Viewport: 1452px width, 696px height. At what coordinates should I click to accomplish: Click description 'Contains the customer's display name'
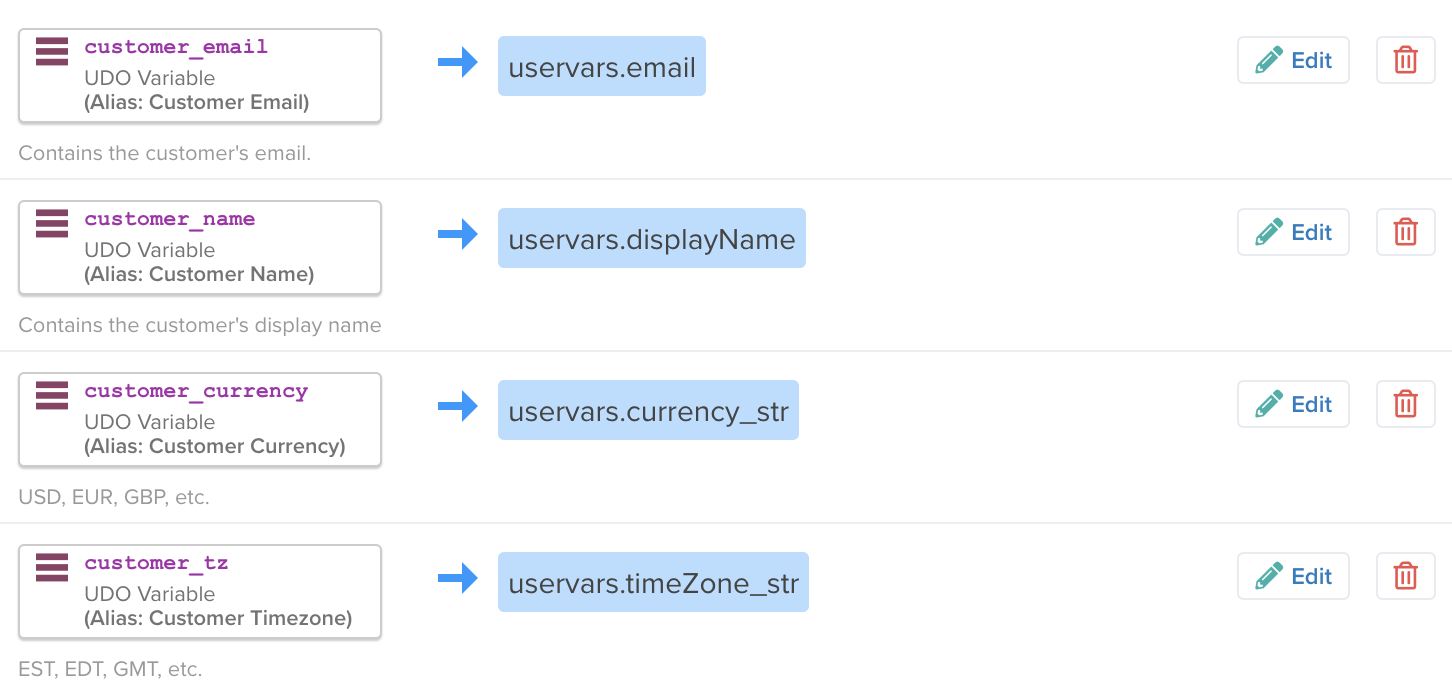(x=200, y=326)
